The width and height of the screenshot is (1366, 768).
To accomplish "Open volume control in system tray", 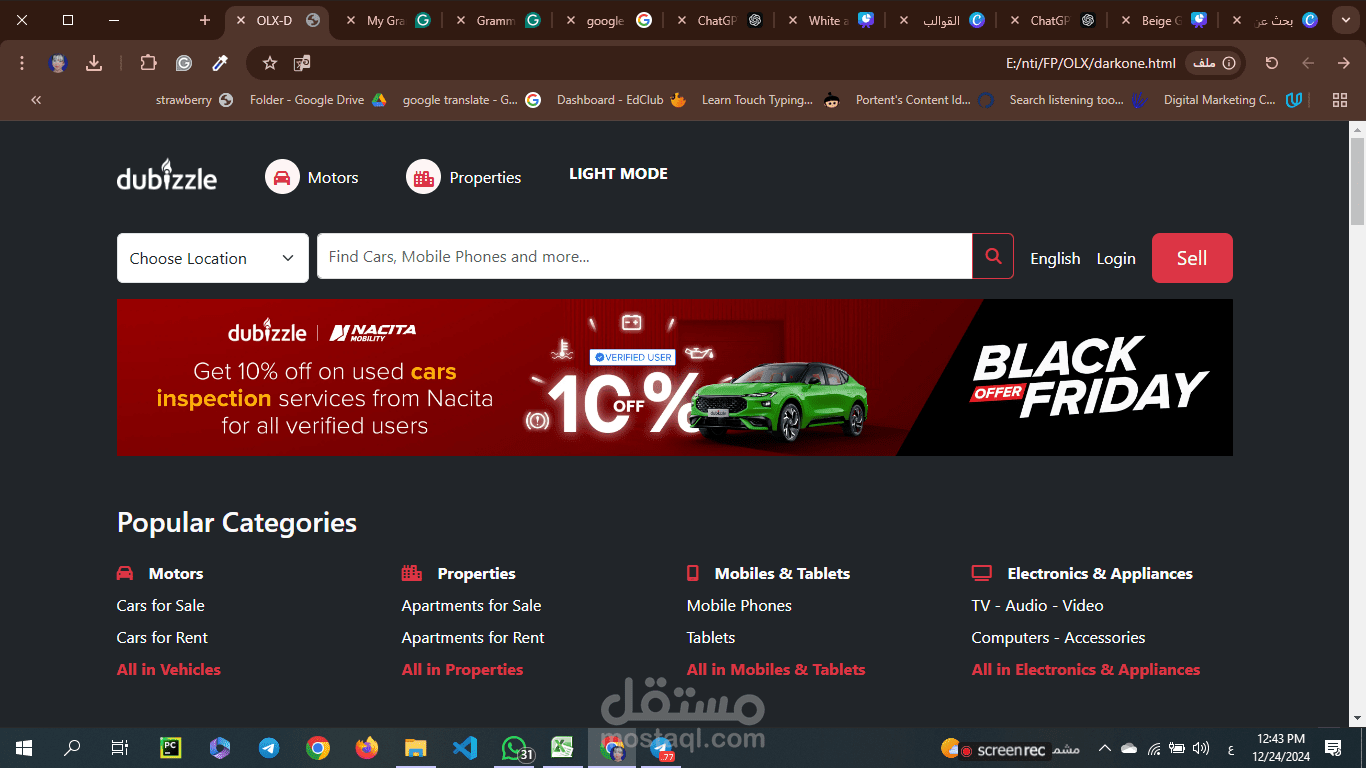I will pyautogui.click(x=1201, y=748).
